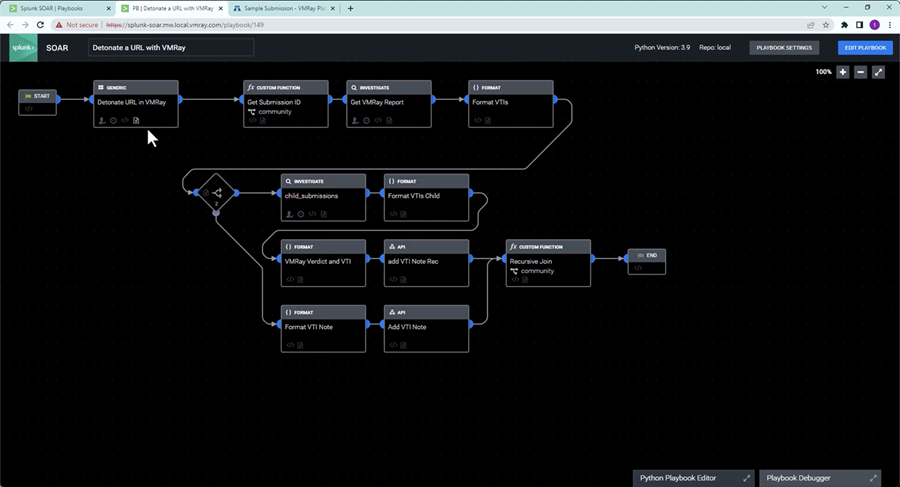Open browser tab search chevron
Screen dimensions: 900x487
824,7
